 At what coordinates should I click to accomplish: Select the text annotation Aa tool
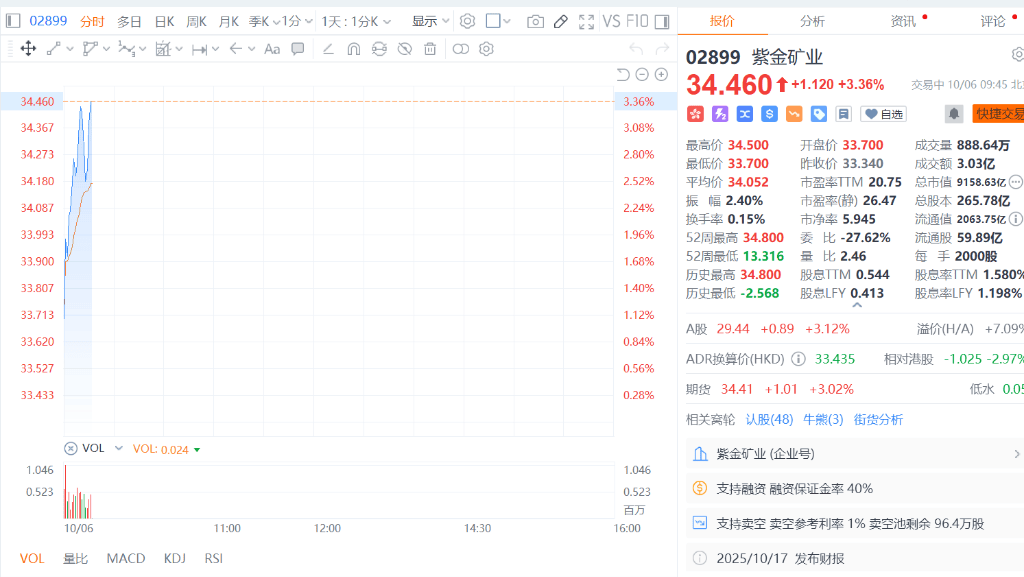272,48
